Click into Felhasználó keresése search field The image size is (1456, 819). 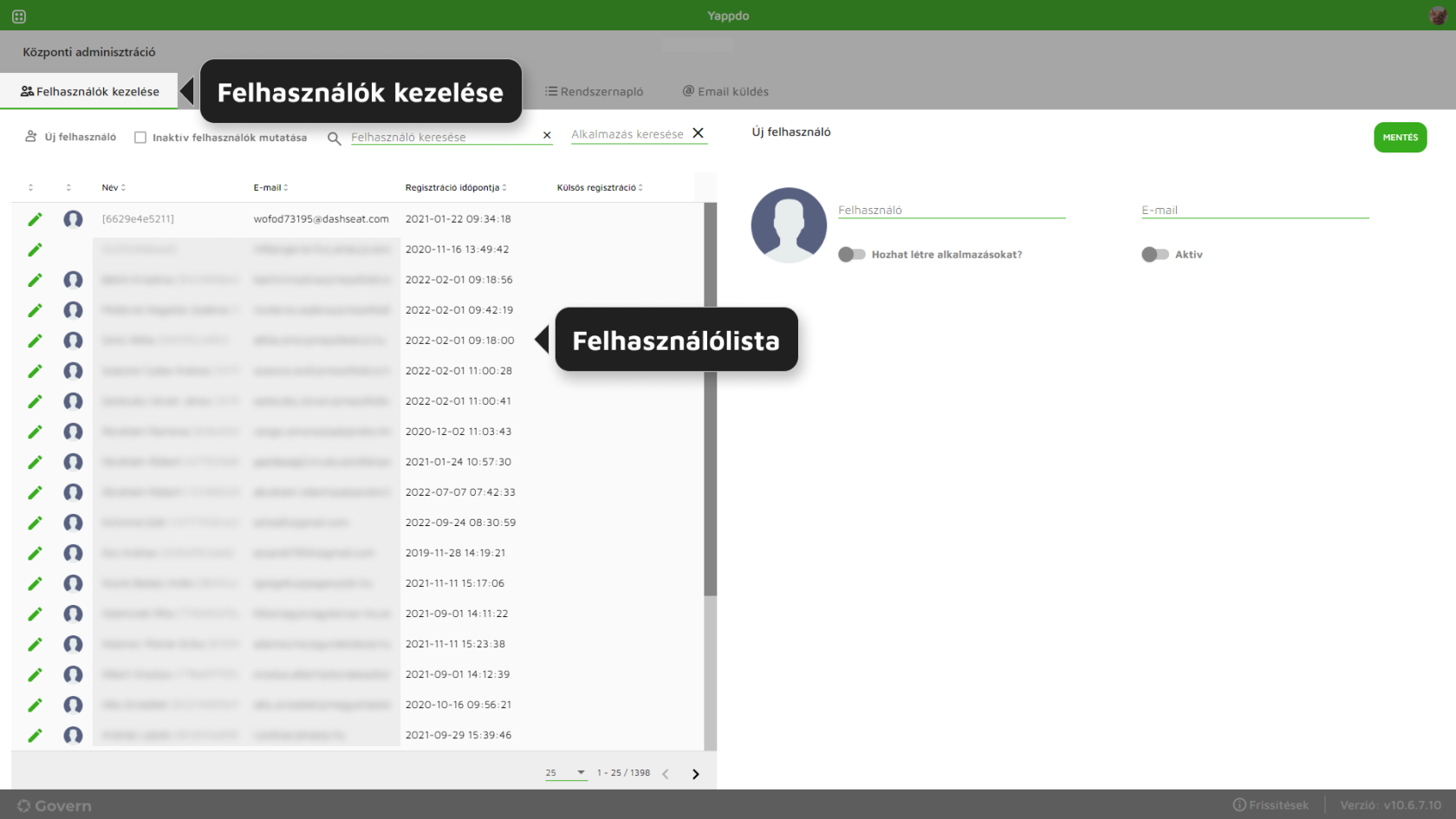[x=444, y=137]
